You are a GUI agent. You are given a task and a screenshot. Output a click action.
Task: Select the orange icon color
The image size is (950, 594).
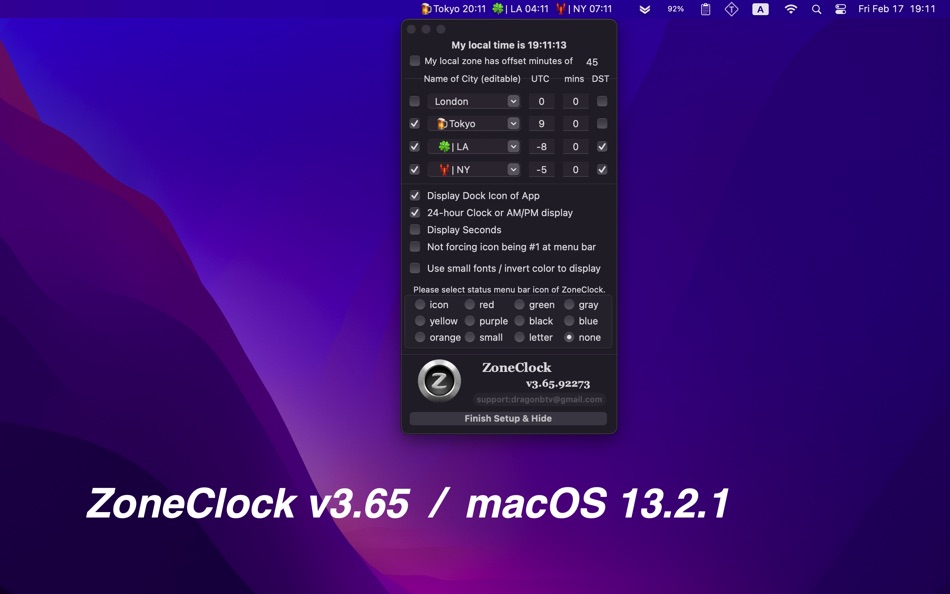click(x=420, y=338)
